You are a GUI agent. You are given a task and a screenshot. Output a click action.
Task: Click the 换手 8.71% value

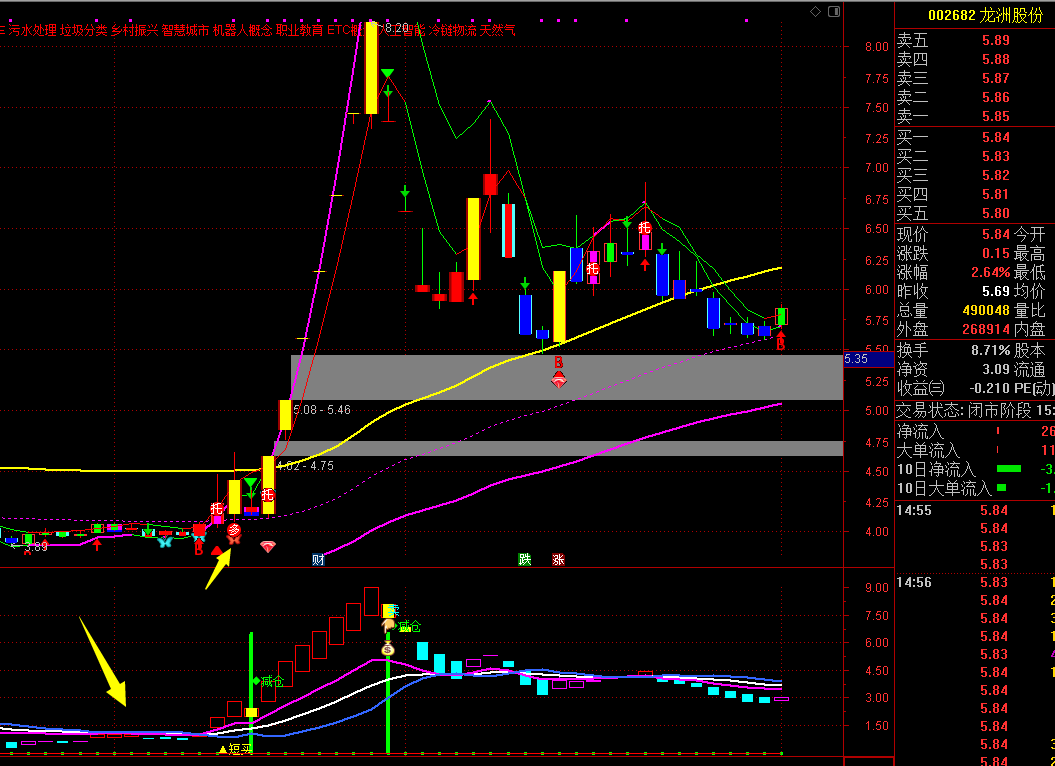click(990, 350)
